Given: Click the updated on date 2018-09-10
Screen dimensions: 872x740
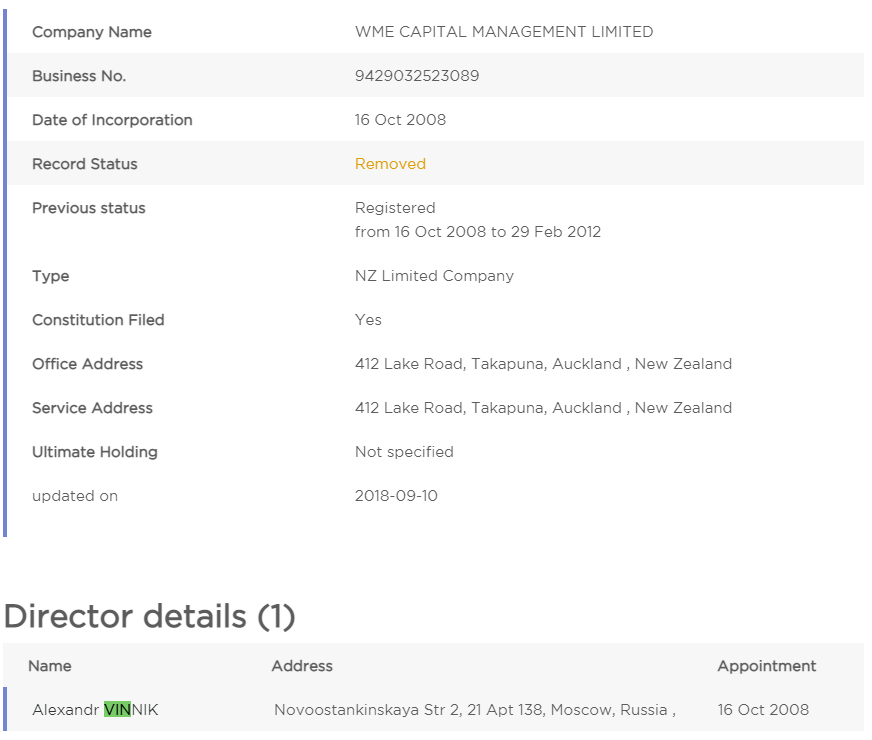Looking at the screenshot, I should click(x=396, y=496).
